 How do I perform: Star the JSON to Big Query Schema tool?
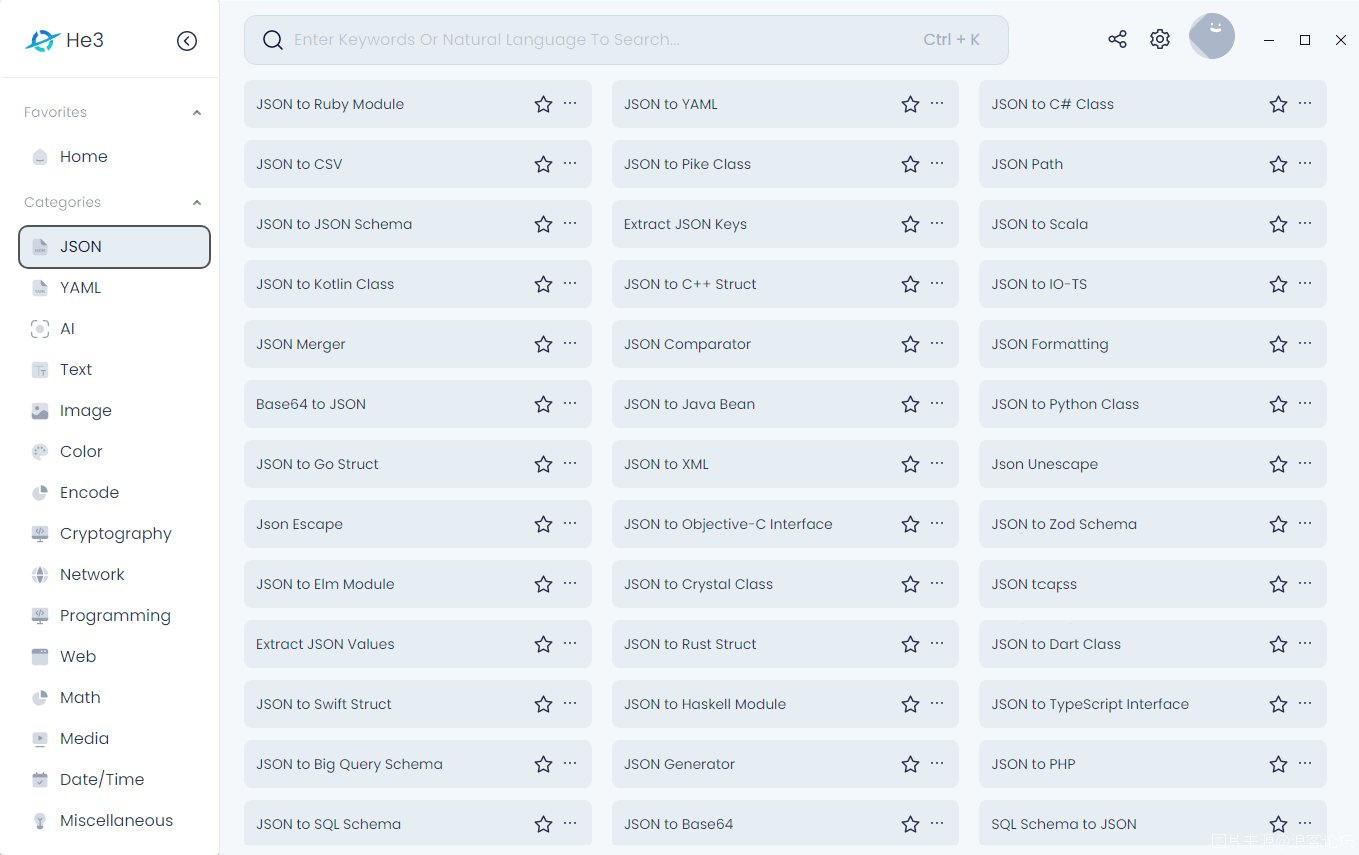543,764
